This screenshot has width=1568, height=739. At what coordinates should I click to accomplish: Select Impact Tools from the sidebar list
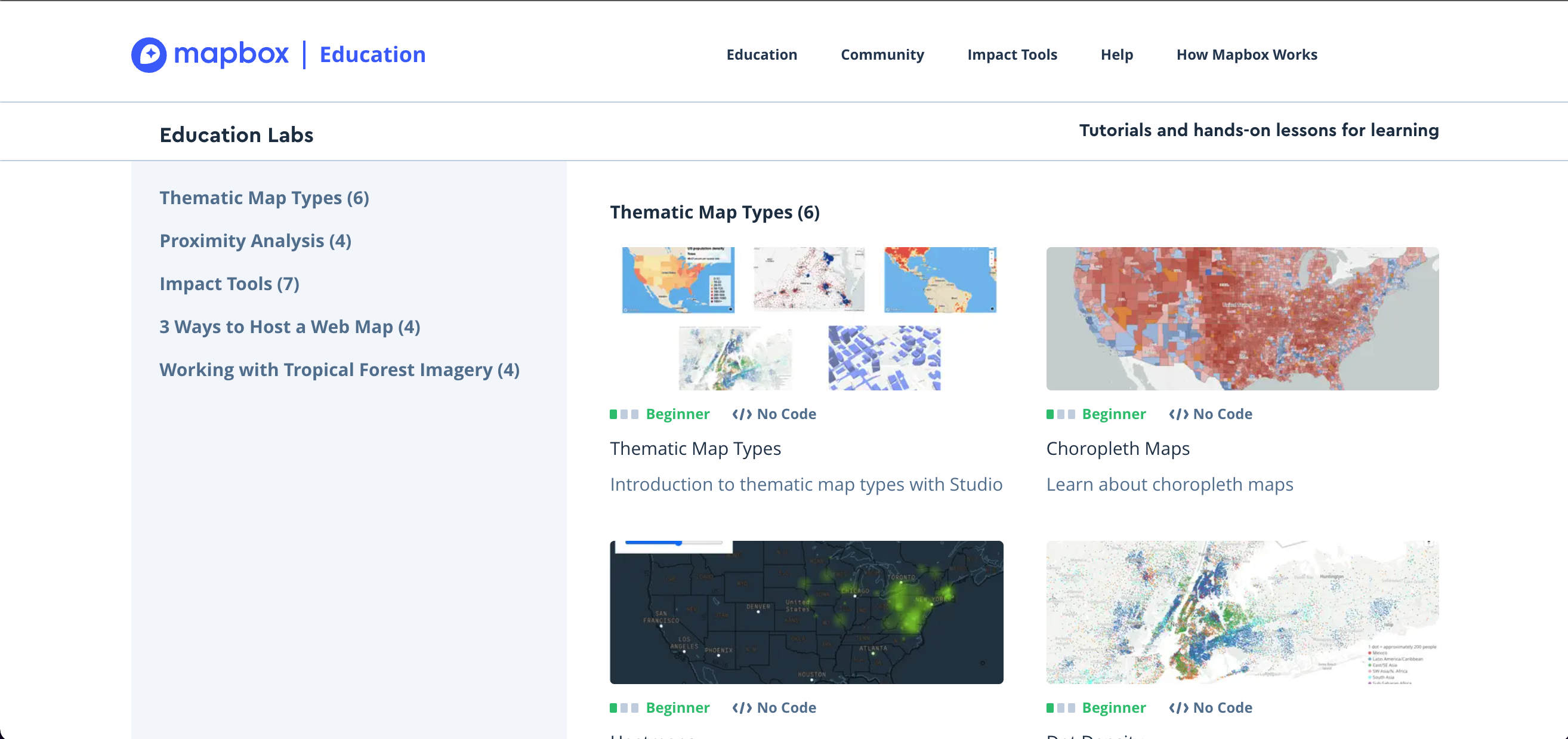tap(230, 283)
